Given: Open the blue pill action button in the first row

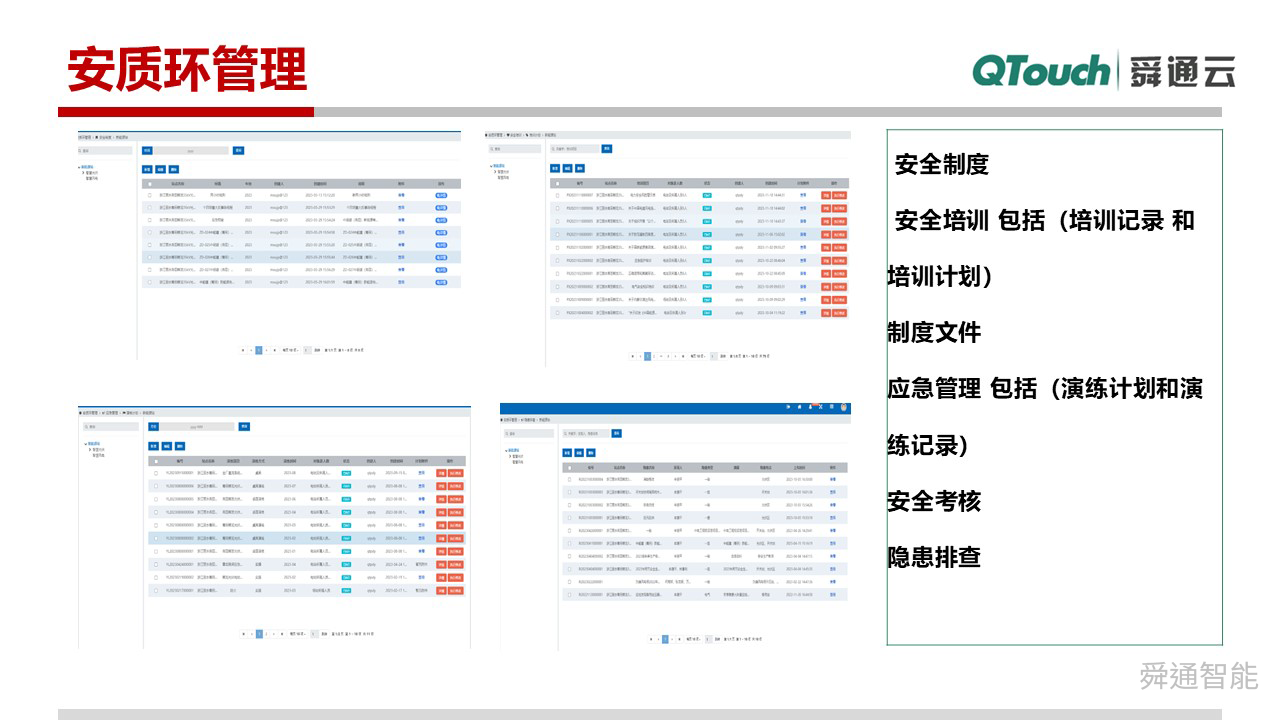Looking at the screenshot, I should (442, 193).
